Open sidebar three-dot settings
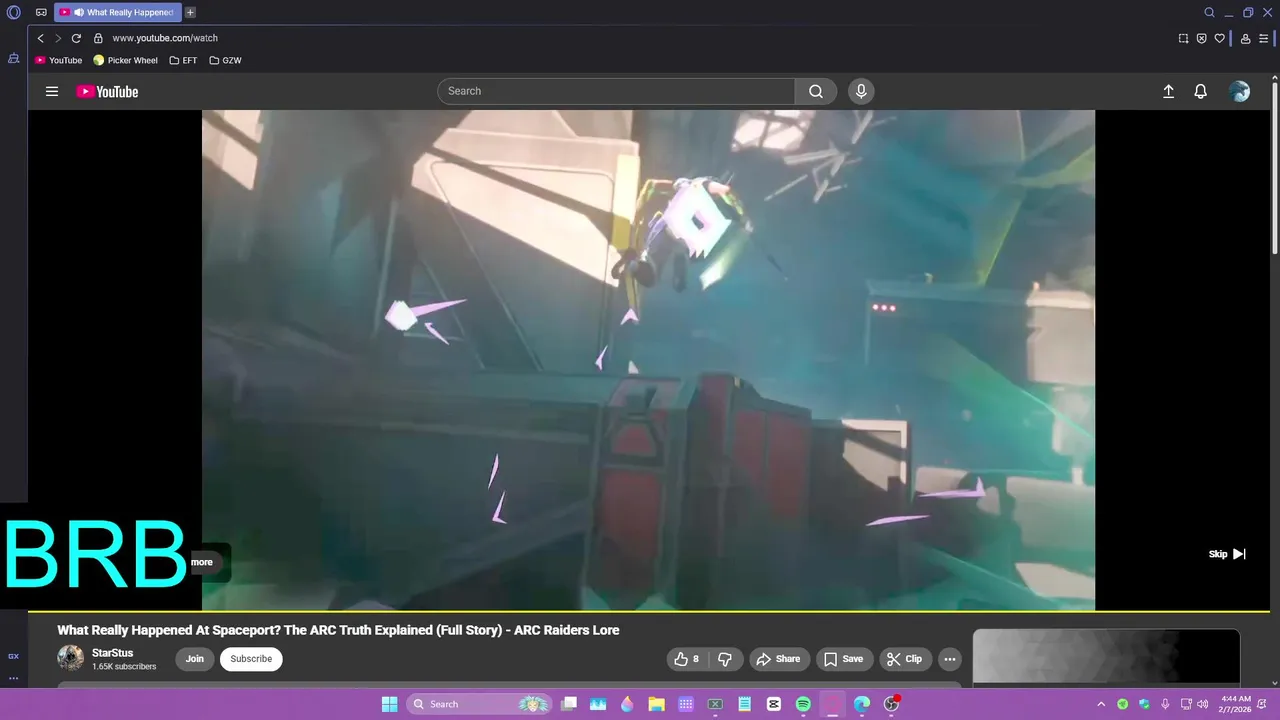The width and height of the screenshot is (1280, 720). 13,678
